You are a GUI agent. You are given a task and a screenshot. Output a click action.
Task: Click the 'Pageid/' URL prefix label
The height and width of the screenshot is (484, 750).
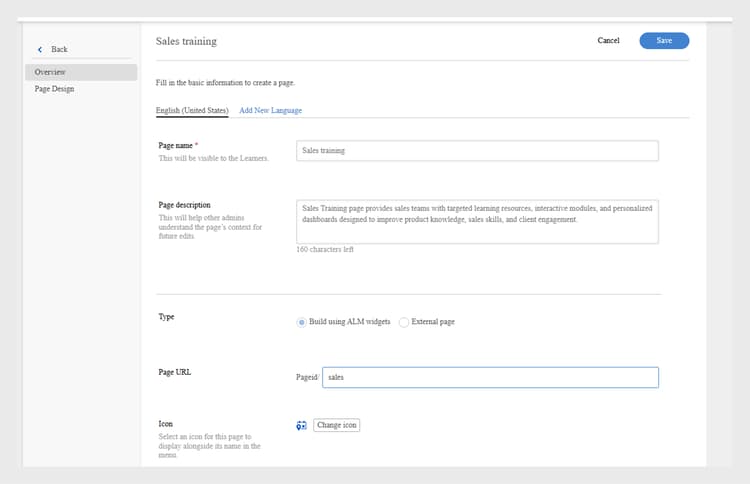point(307,378)
